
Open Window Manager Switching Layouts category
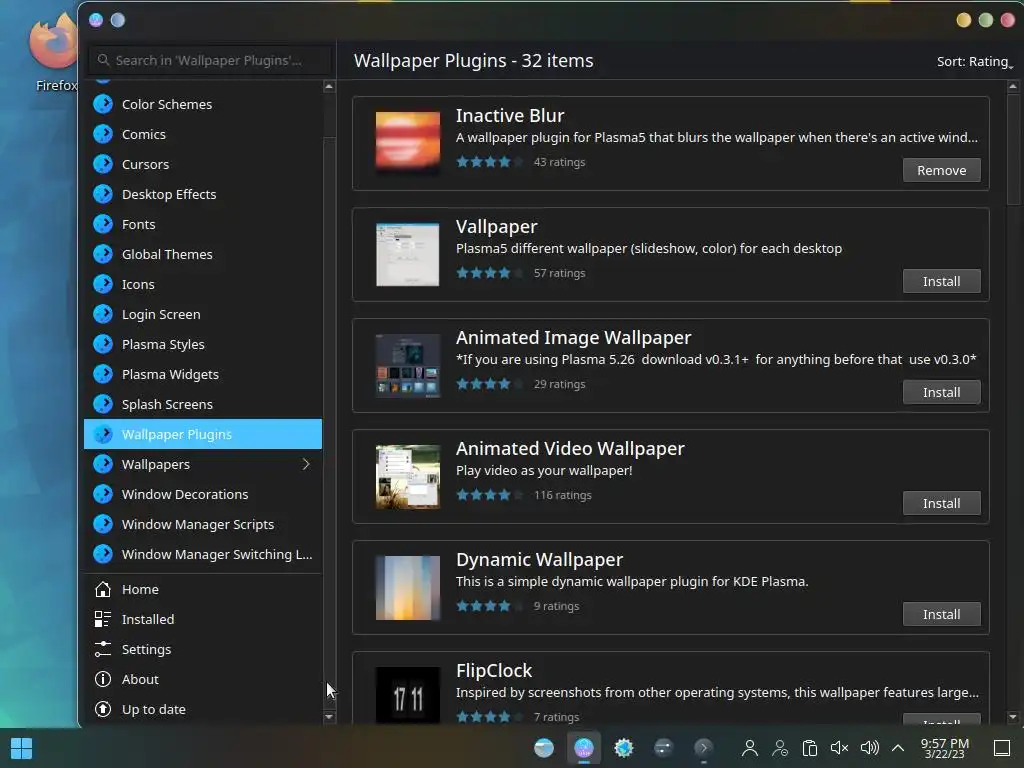pyautogui.click(x=203, y=554)
